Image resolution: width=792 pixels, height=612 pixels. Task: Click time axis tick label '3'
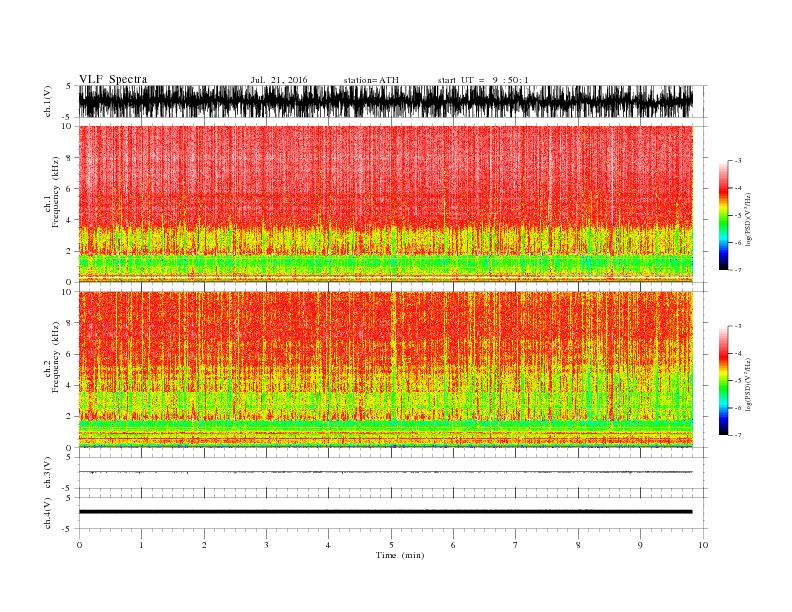click(266, 545)
